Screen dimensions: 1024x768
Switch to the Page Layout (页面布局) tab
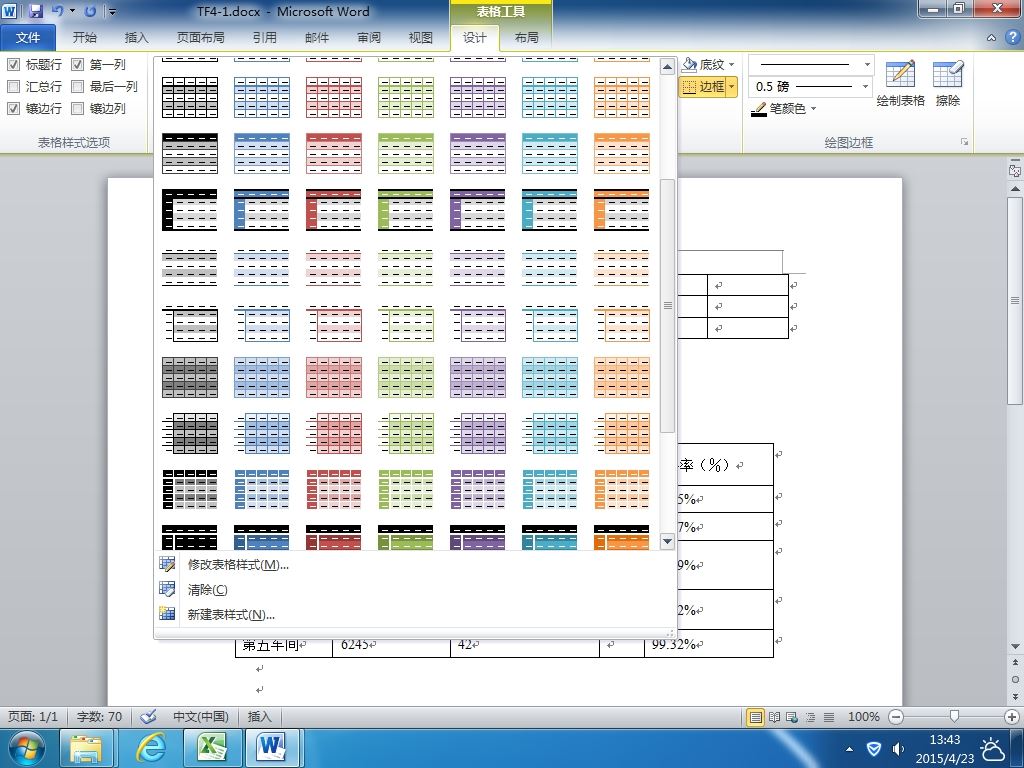(x=200, y=38)
